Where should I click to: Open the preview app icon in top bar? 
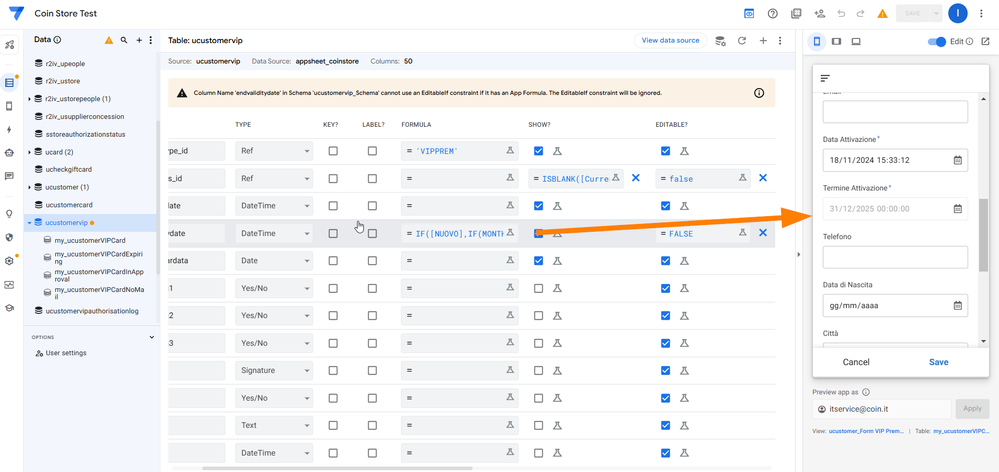pyautogui.click(x=750, y=13)
